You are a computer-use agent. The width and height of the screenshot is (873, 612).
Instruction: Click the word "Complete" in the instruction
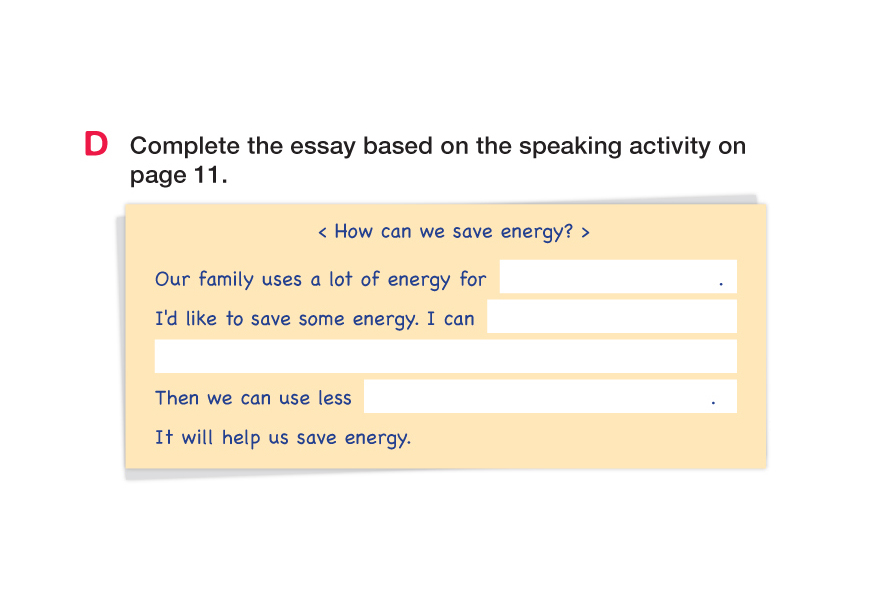click(185, 146)
